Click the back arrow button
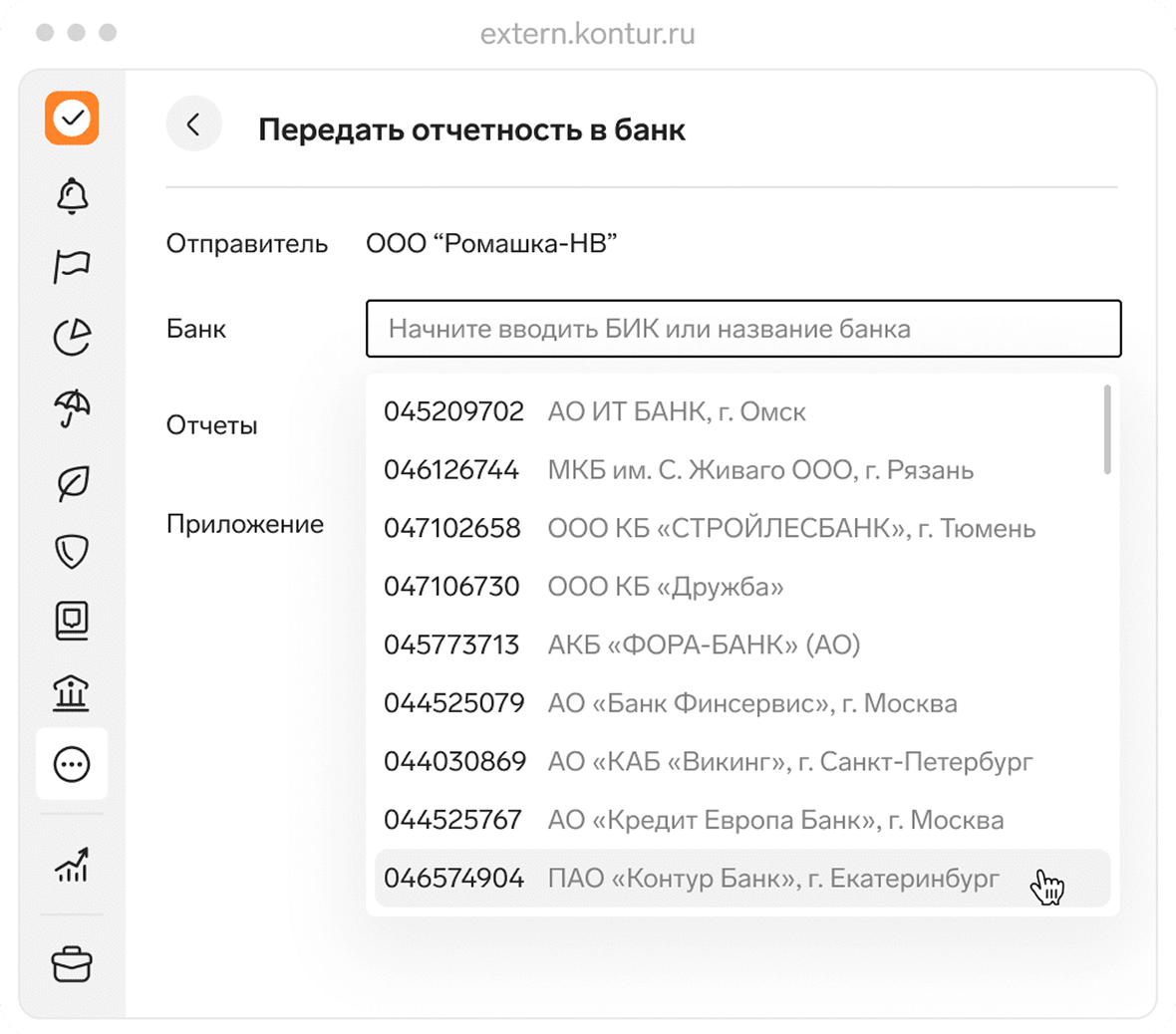The height and width of the screenshot is (1034, 1176). pos(193,123)
